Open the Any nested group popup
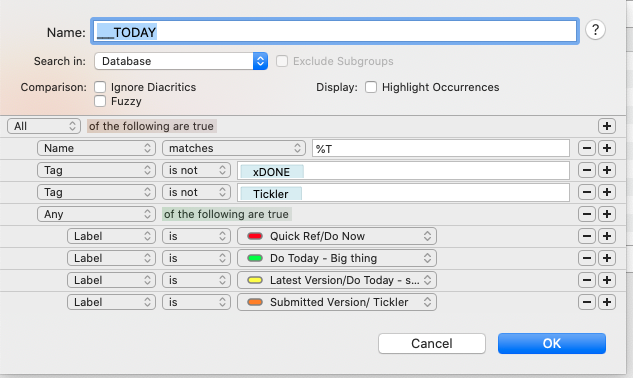The image size is (633, 378). [96, 214]
